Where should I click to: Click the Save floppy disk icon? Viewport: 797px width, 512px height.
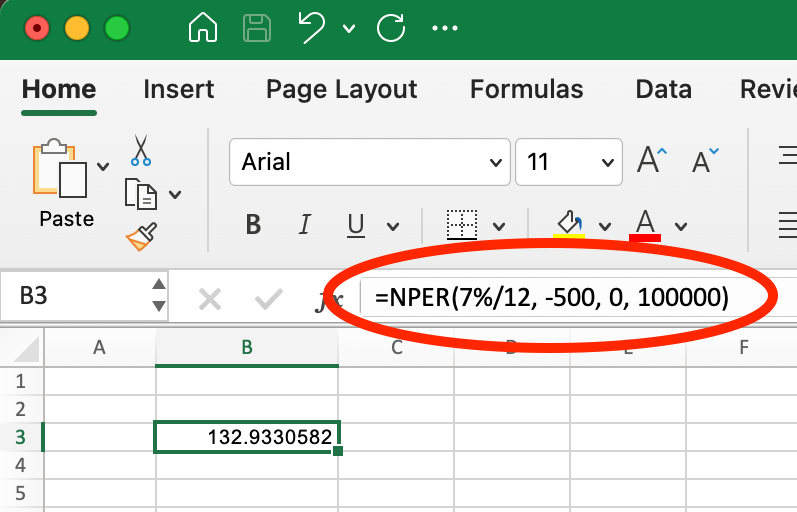pyautogui.click(x=257, y=28)
